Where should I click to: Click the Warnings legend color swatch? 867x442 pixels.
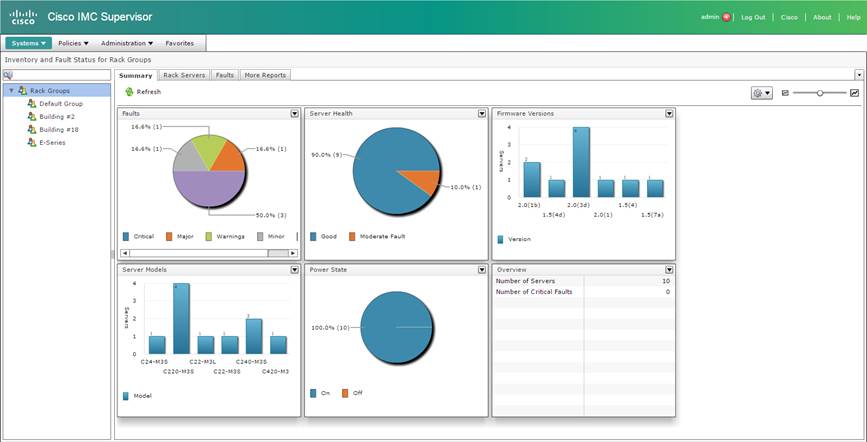coord(208,237)
